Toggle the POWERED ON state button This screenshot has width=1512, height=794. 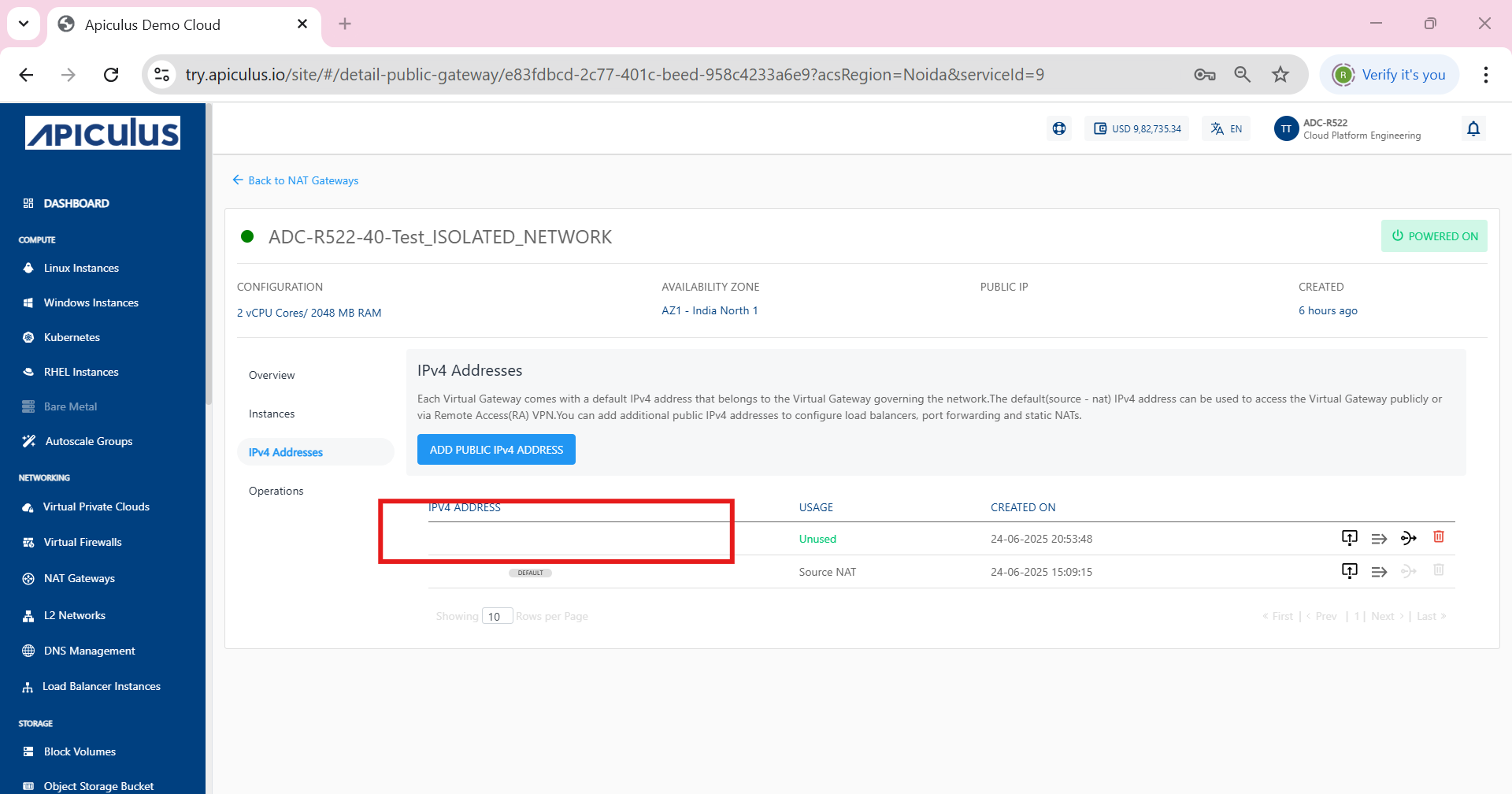click(x=1434, y=236)
